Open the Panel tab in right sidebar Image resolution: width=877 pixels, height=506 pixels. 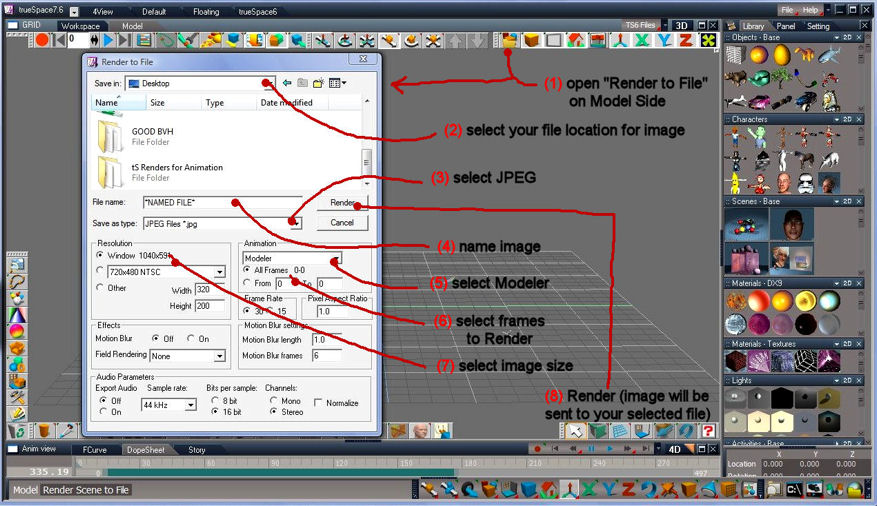[785, 26]
